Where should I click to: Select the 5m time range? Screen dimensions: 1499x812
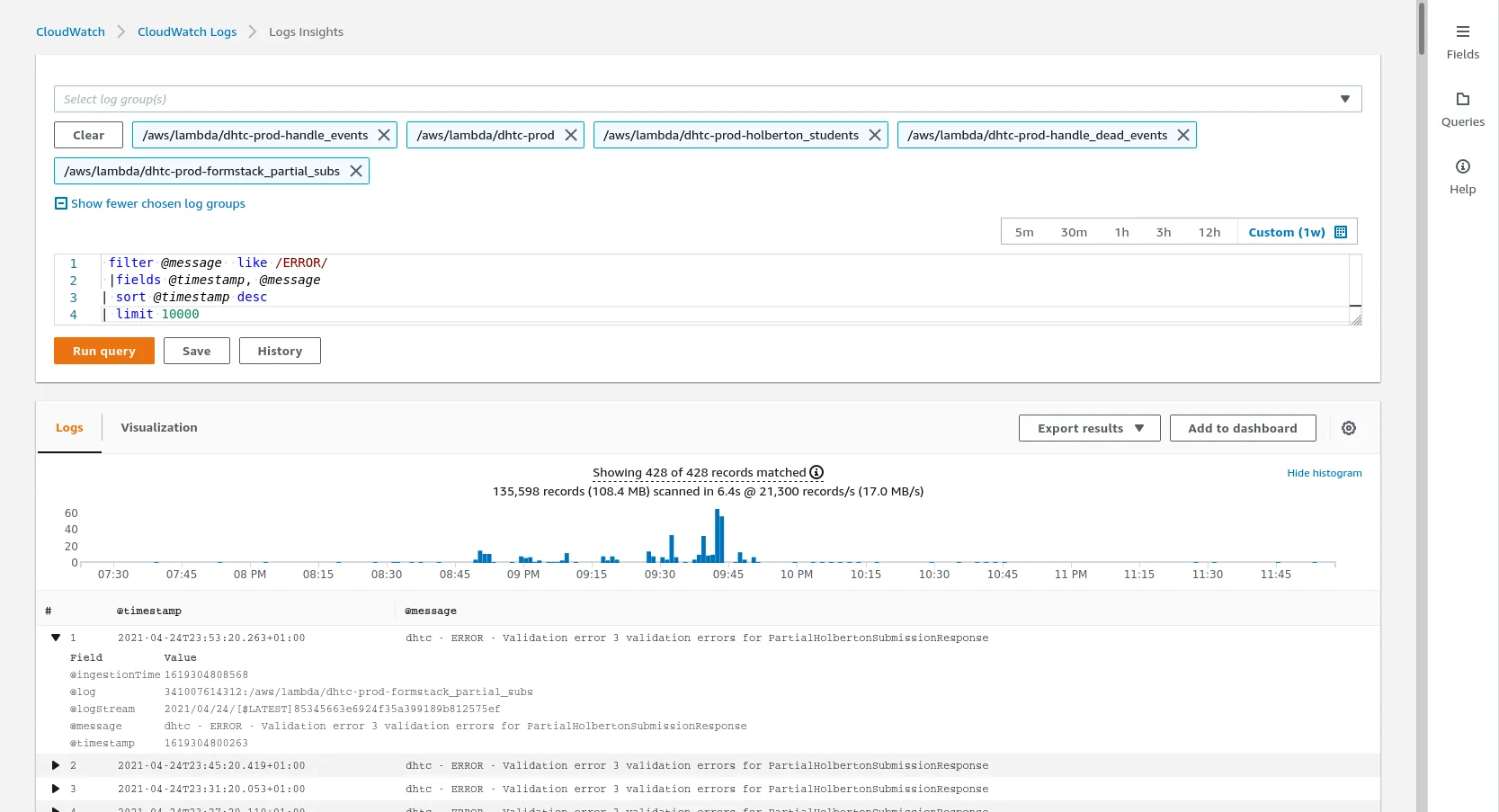pos(1024,232)
